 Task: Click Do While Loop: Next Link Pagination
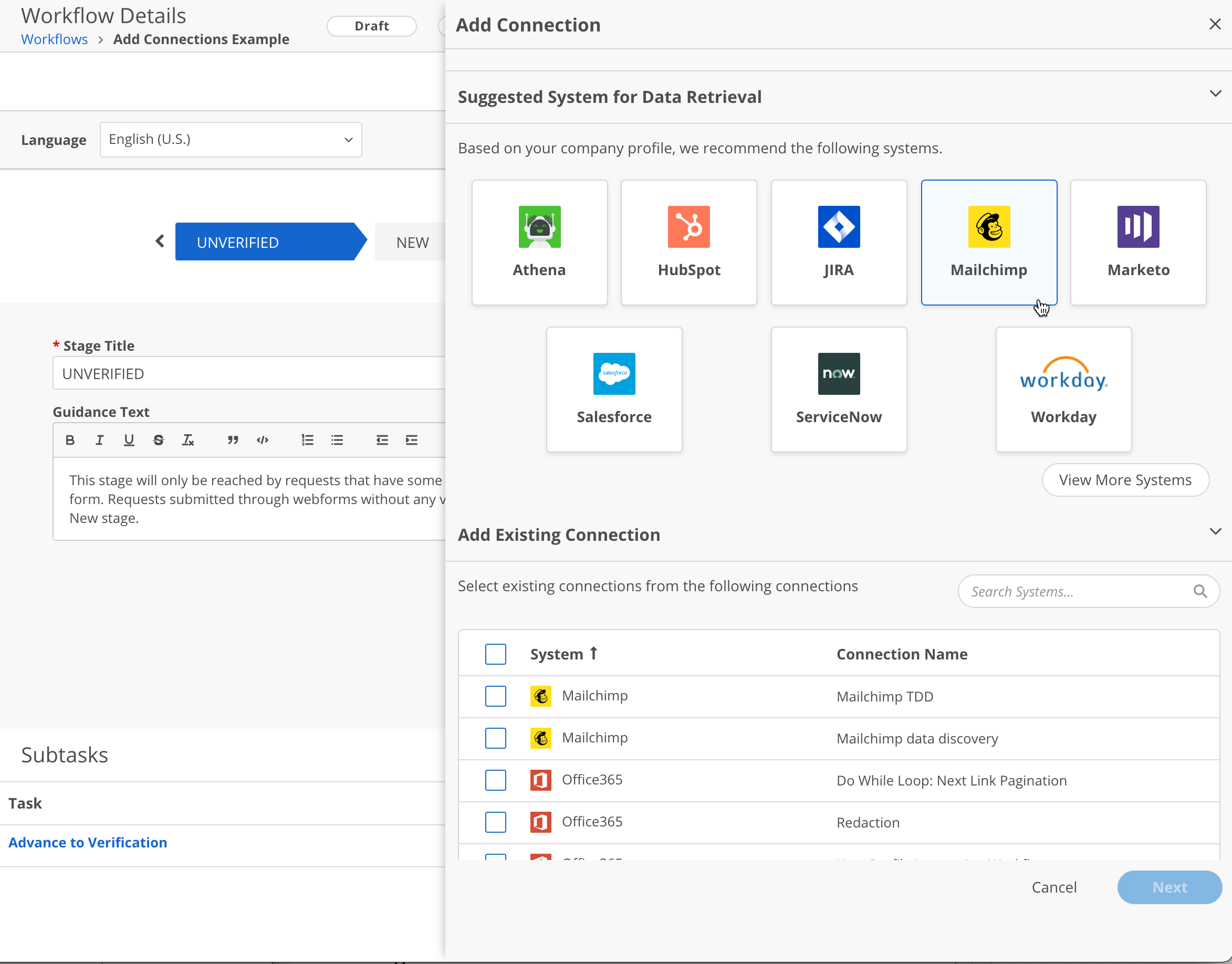(x=951, y=780)
